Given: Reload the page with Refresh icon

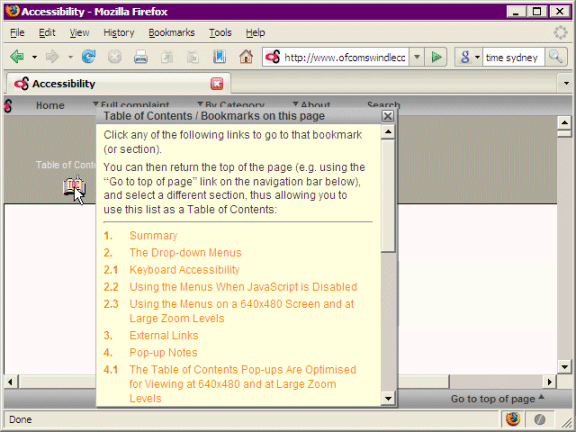Looking at the screenshot, I should (89, 57).
